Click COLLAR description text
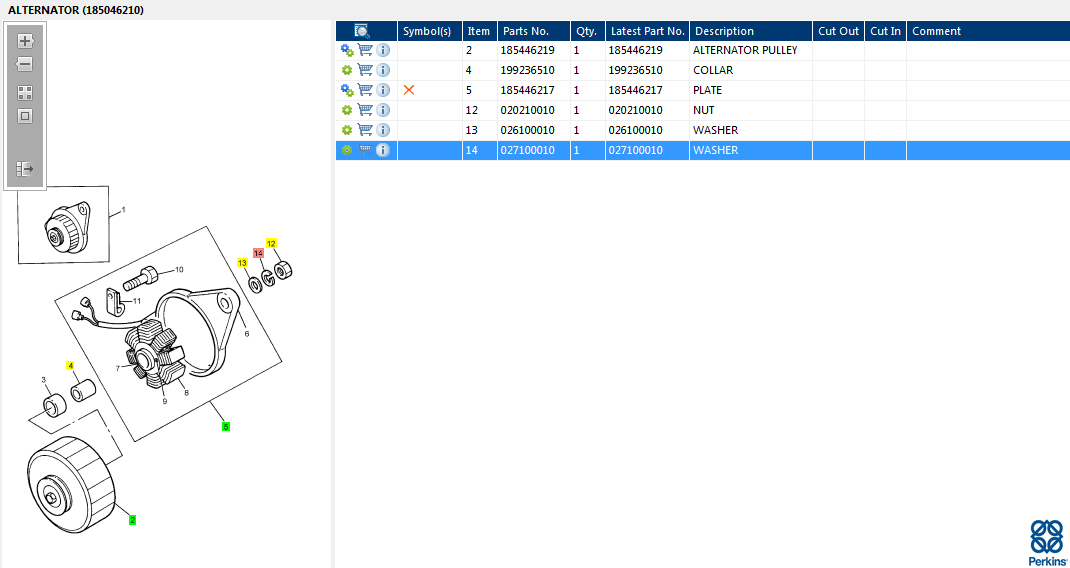Image resolution: width=1070 pixels, height=568 pixels. point(713,70)
